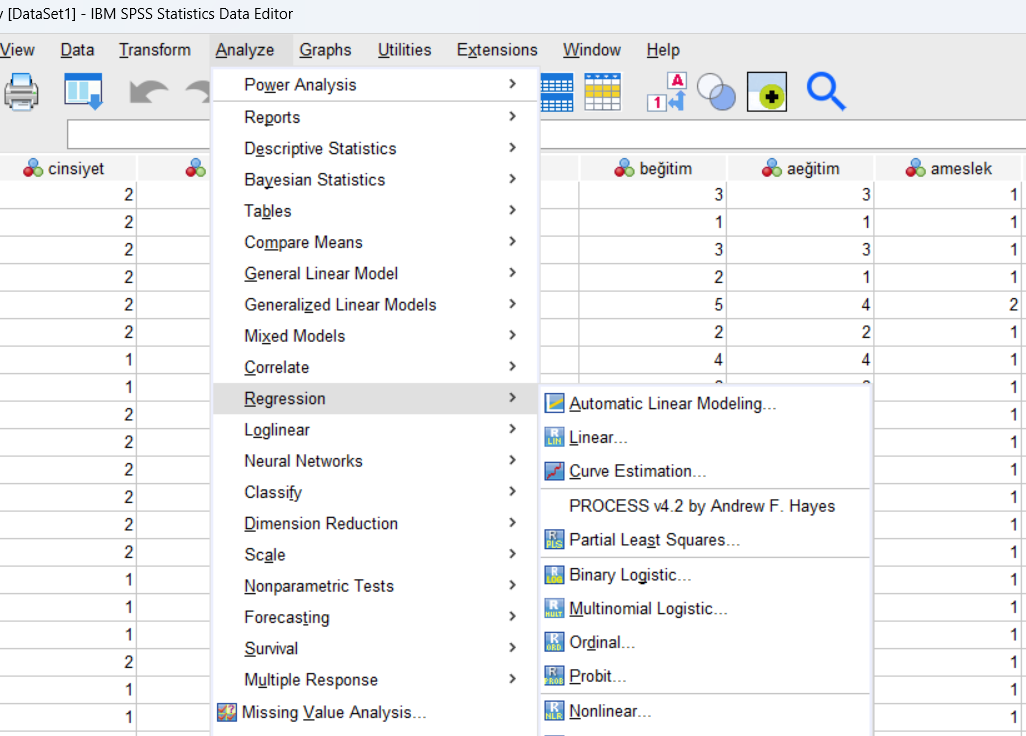Image resolution: width=1026 pixels, height=736 pixels.
Task: Click the aeğitim column header
Action: [802, 169]
